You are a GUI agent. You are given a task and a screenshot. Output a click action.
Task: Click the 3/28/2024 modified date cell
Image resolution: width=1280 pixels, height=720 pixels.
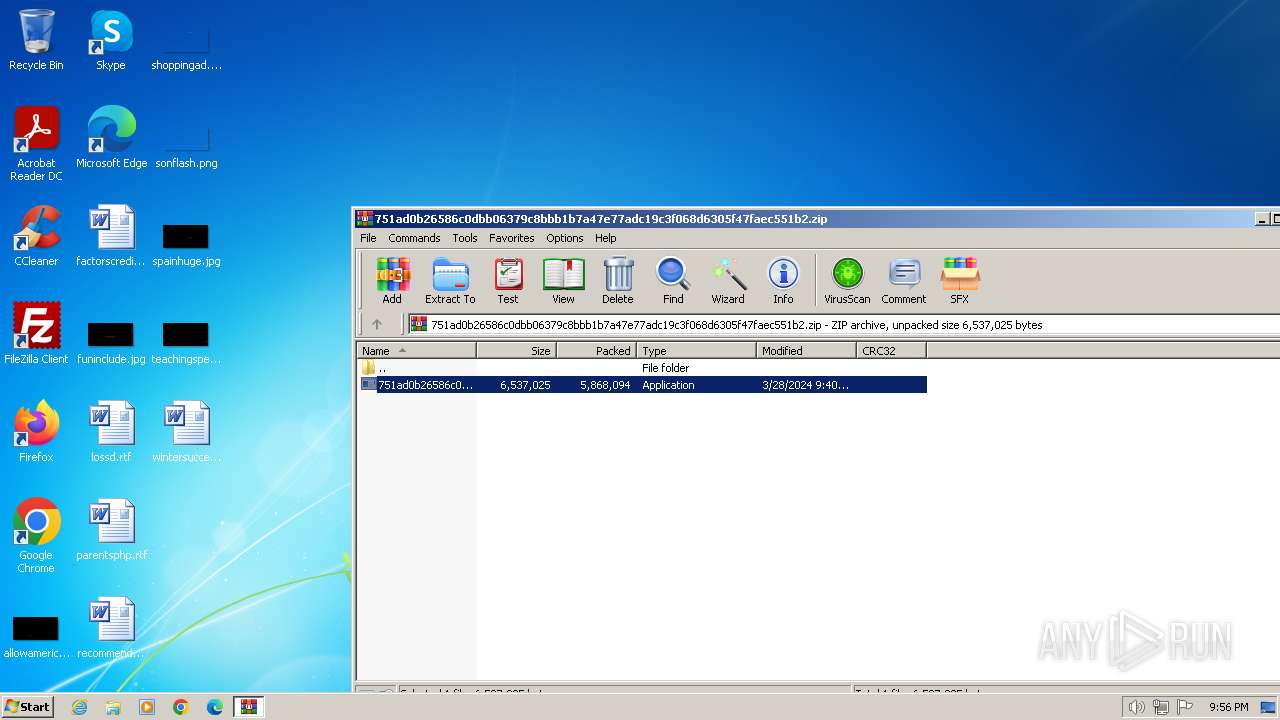coord(805,385)
